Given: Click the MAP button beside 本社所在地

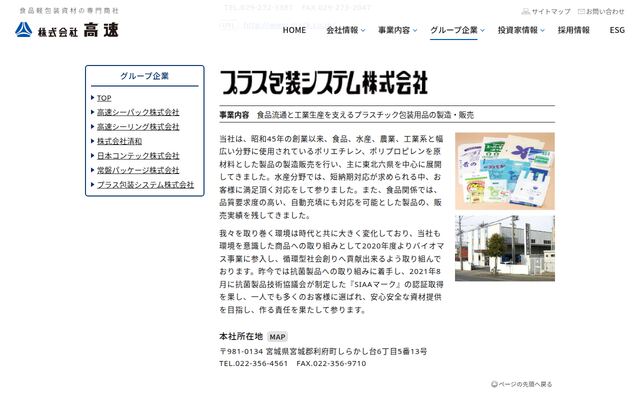Looking at the screenshot, I should pos(278,337).
